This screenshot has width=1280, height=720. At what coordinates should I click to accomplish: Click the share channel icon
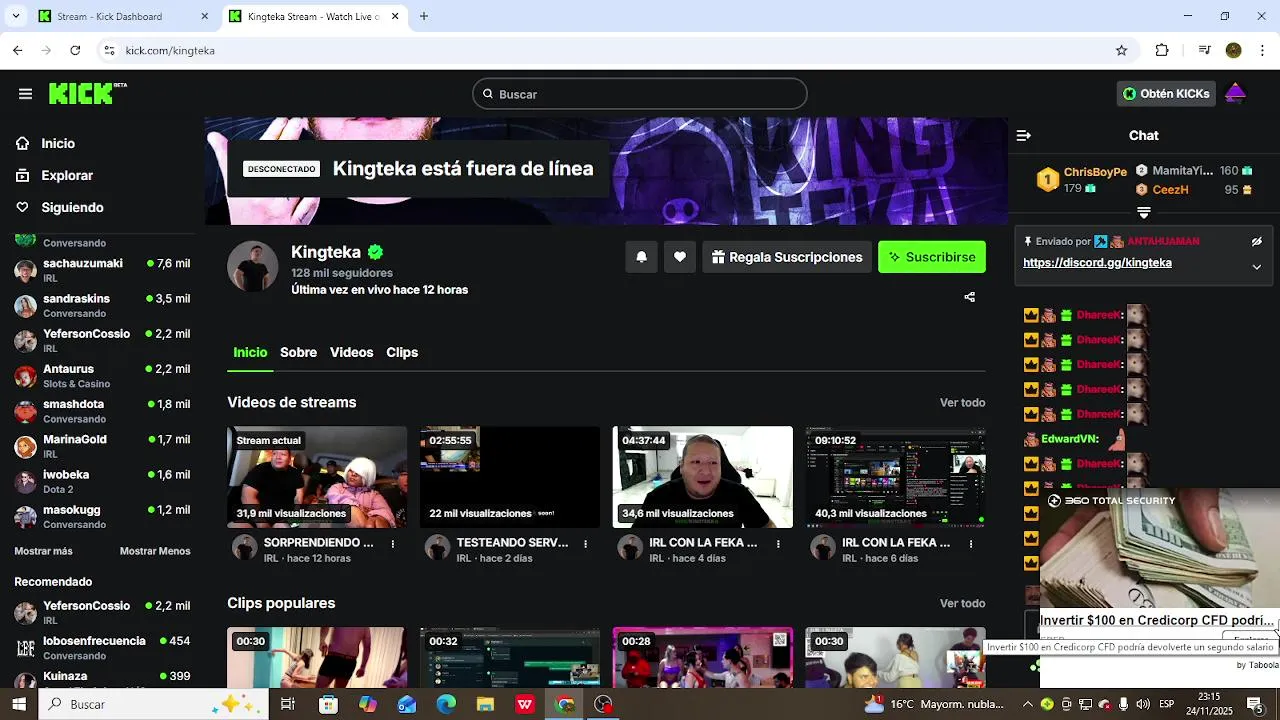(x=969, y=297)
